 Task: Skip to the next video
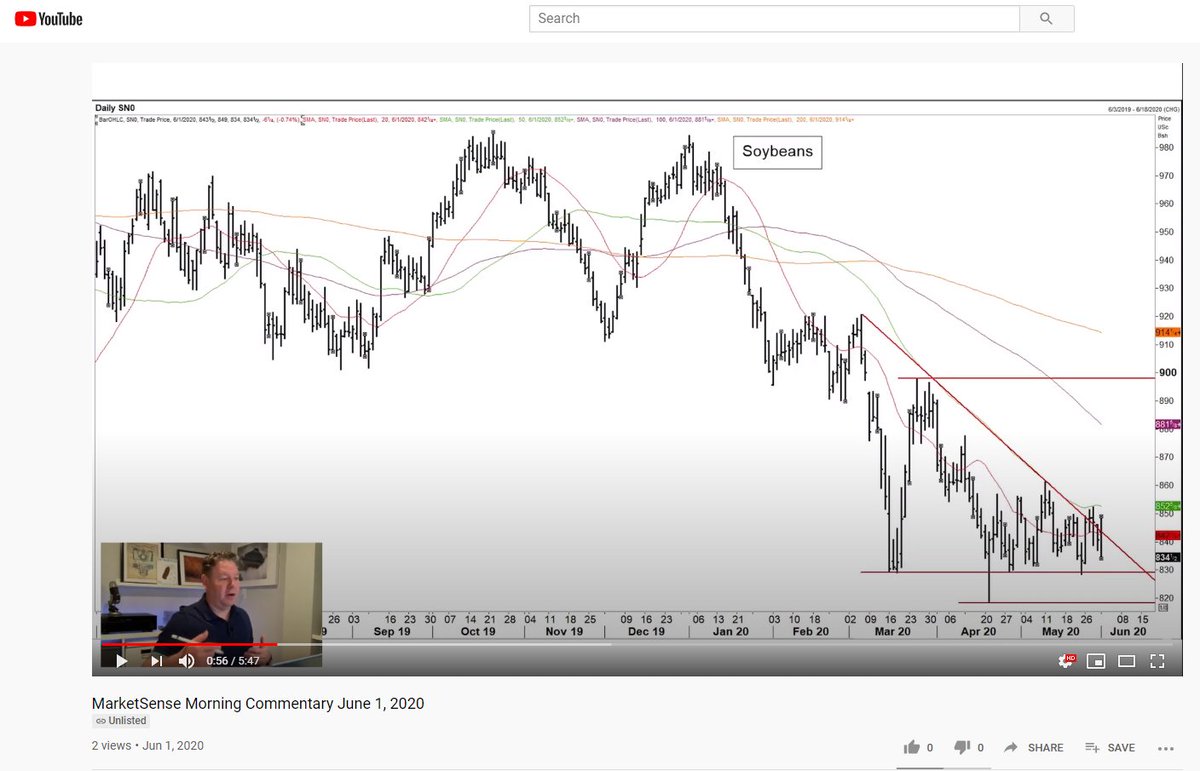pos(156,661)
